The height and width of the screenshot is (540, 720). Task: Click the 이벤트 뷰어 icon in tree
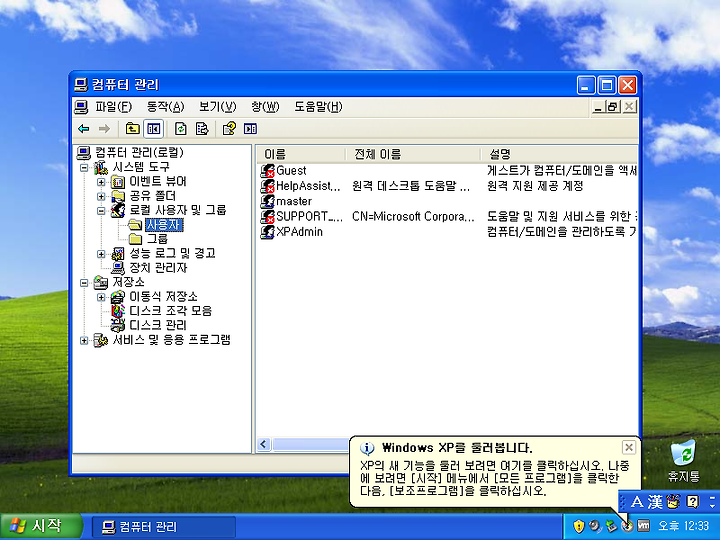pos(118,182)
